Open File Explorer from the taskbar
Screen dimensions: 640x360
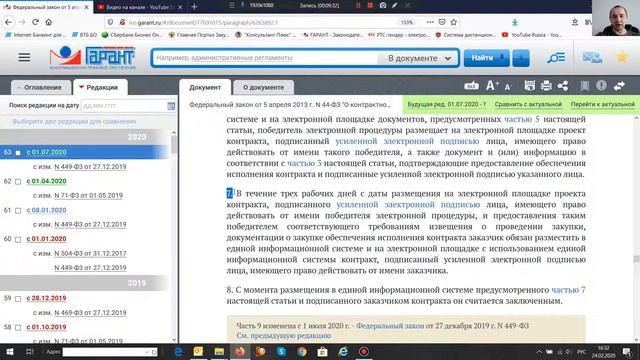[219, 351]
